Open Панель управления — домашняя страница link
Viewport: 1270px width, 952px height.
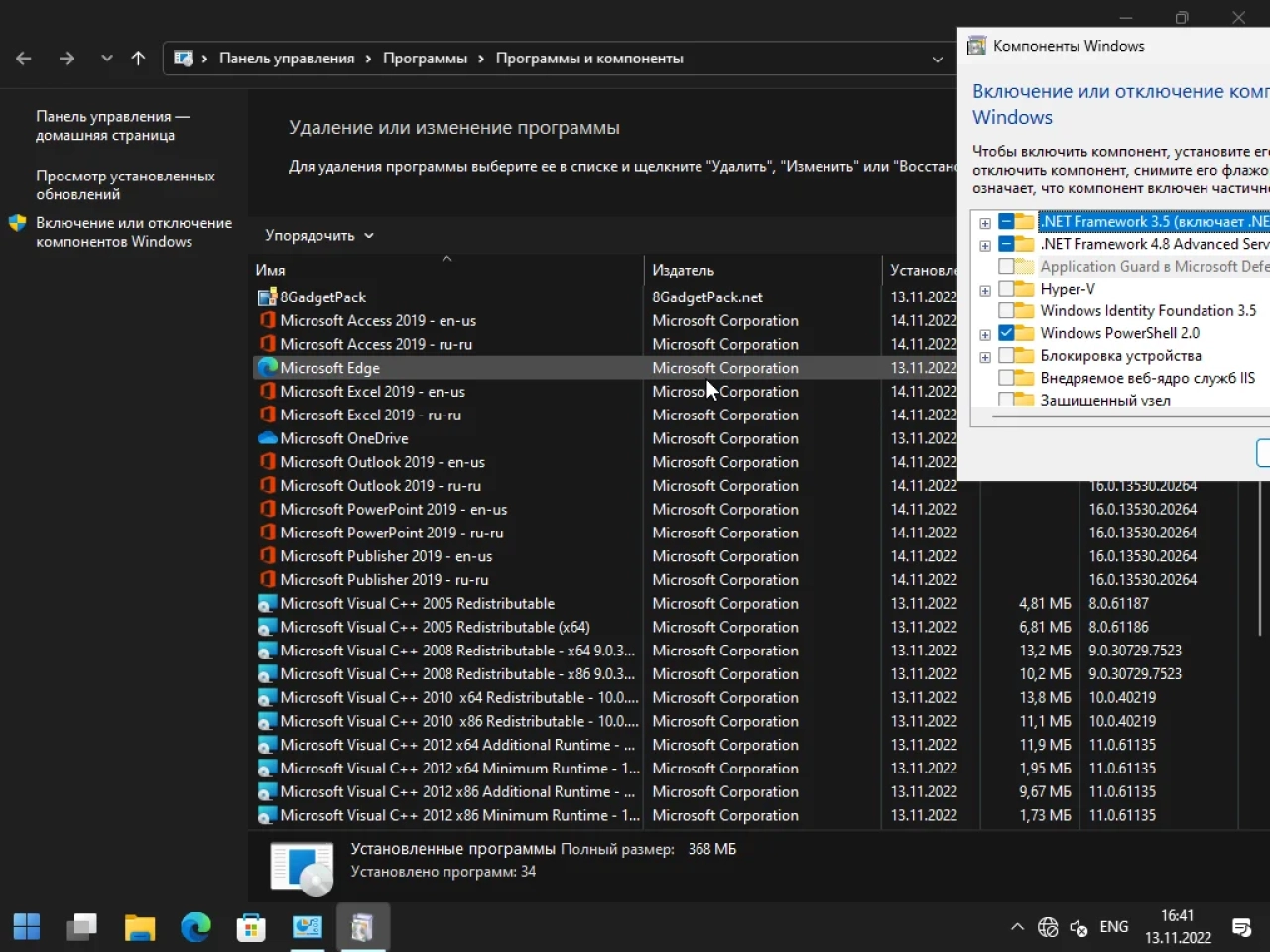pyautogui.click(x=112, y=126)
